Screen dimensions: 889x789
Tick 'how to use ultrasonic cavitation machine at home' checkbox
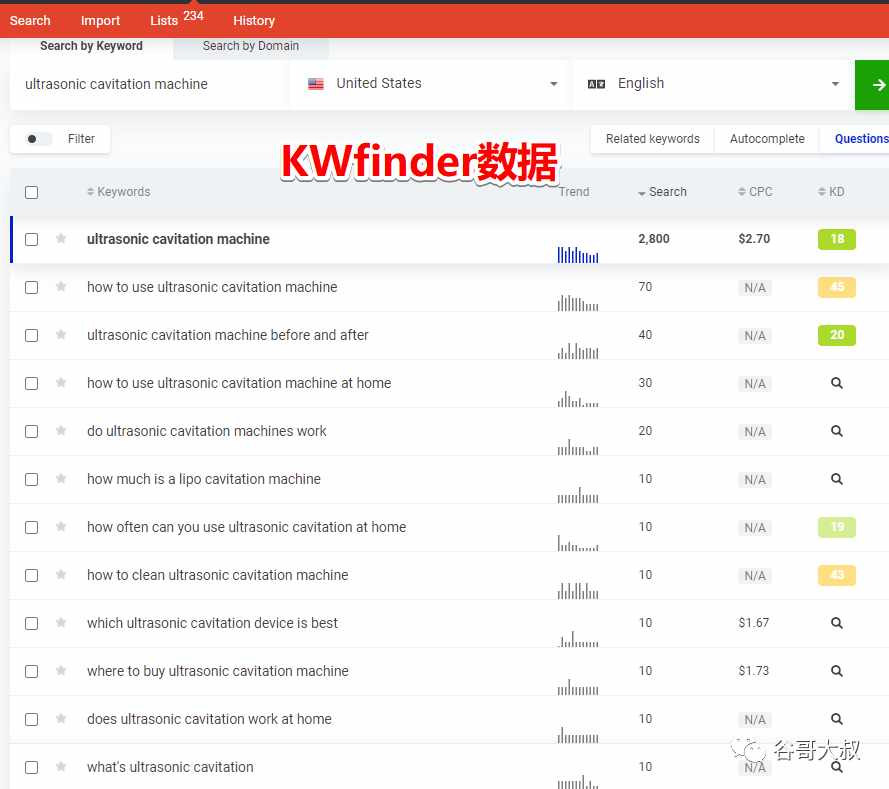32,384
